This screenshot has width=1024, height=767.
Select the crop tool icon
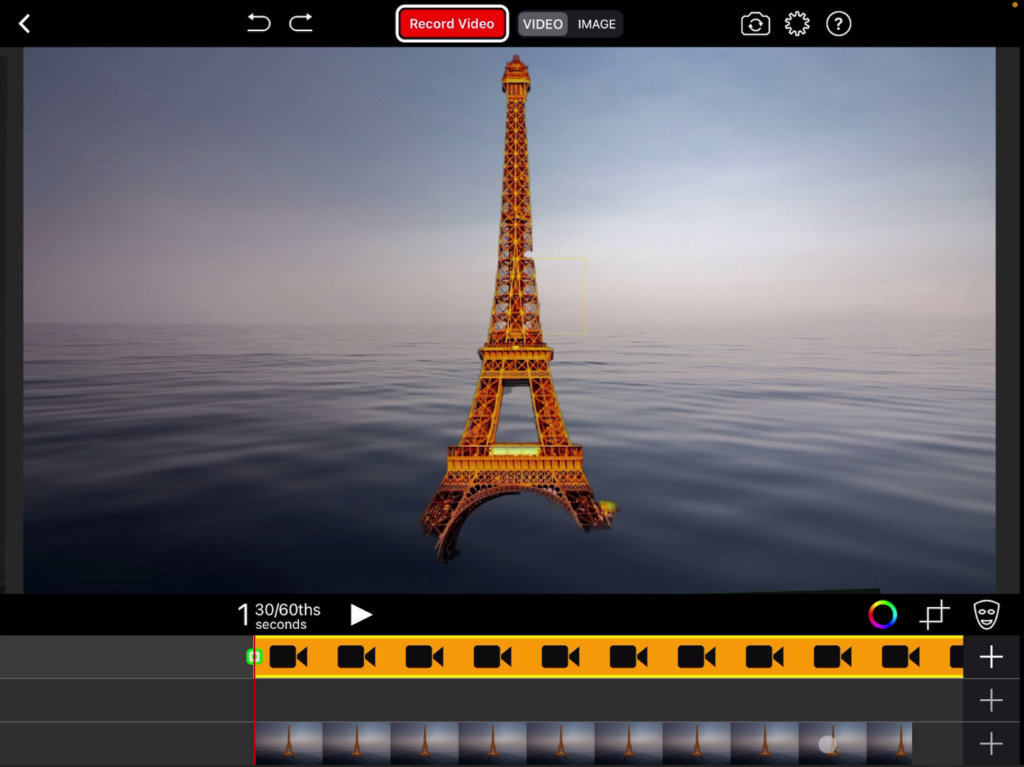tap(934, 615)
